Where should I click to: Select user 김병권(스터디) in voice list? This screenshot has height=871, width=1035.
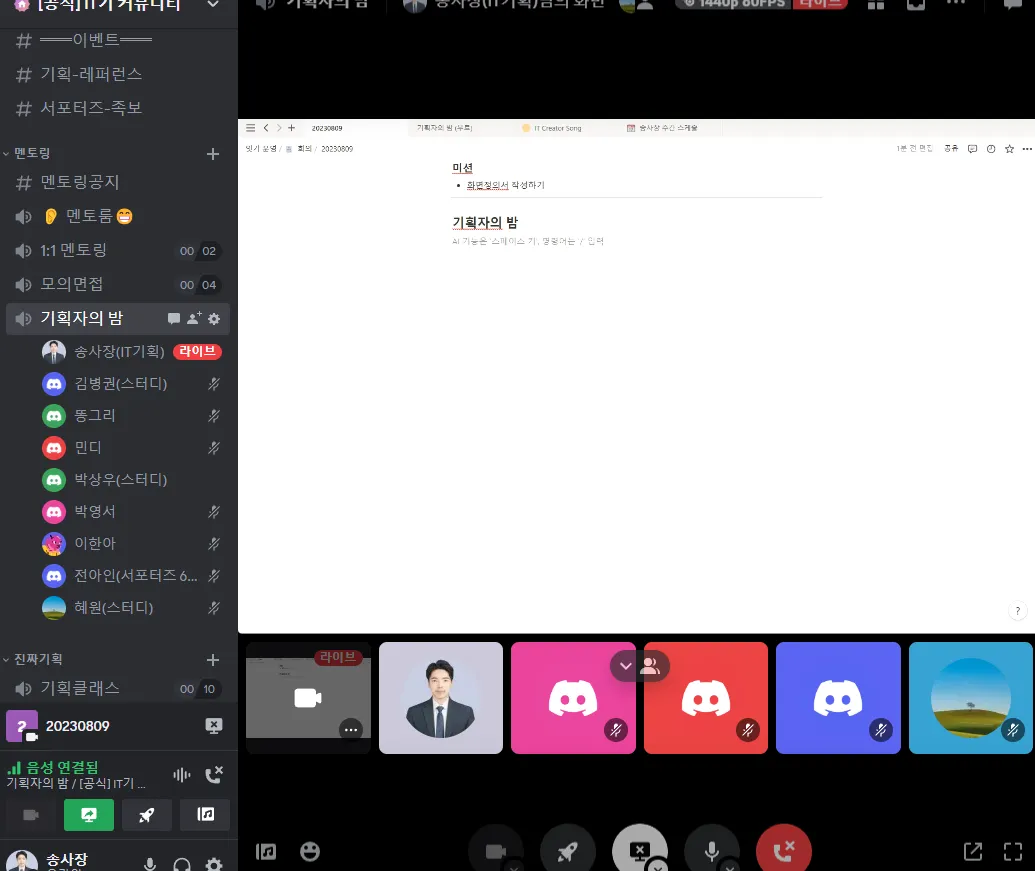click(x=132, y=383)
